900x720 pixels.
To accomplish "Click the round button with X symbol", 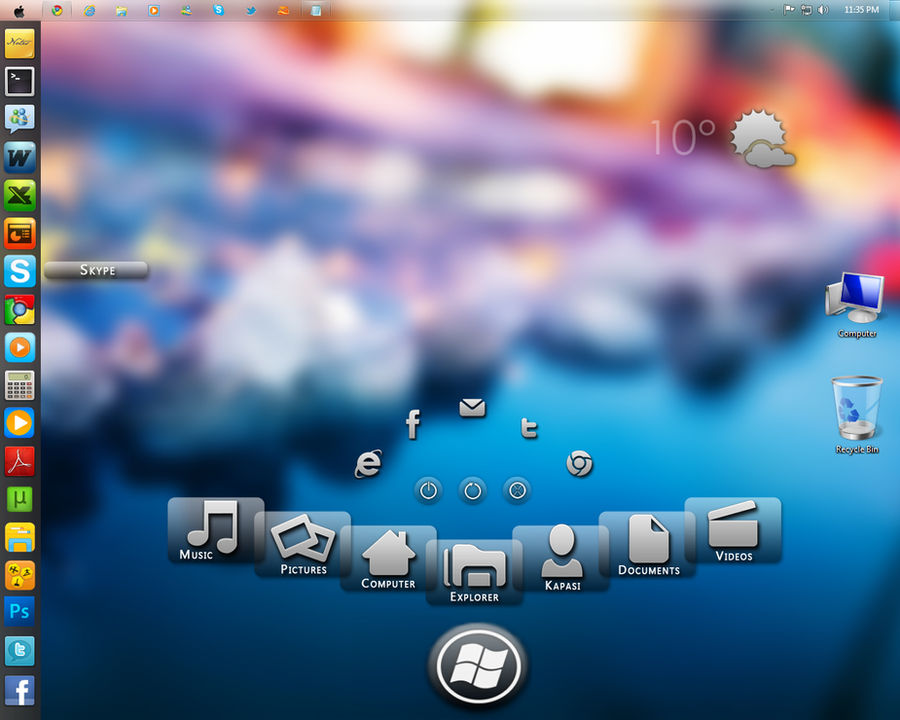I will click(x=517, y=491).
